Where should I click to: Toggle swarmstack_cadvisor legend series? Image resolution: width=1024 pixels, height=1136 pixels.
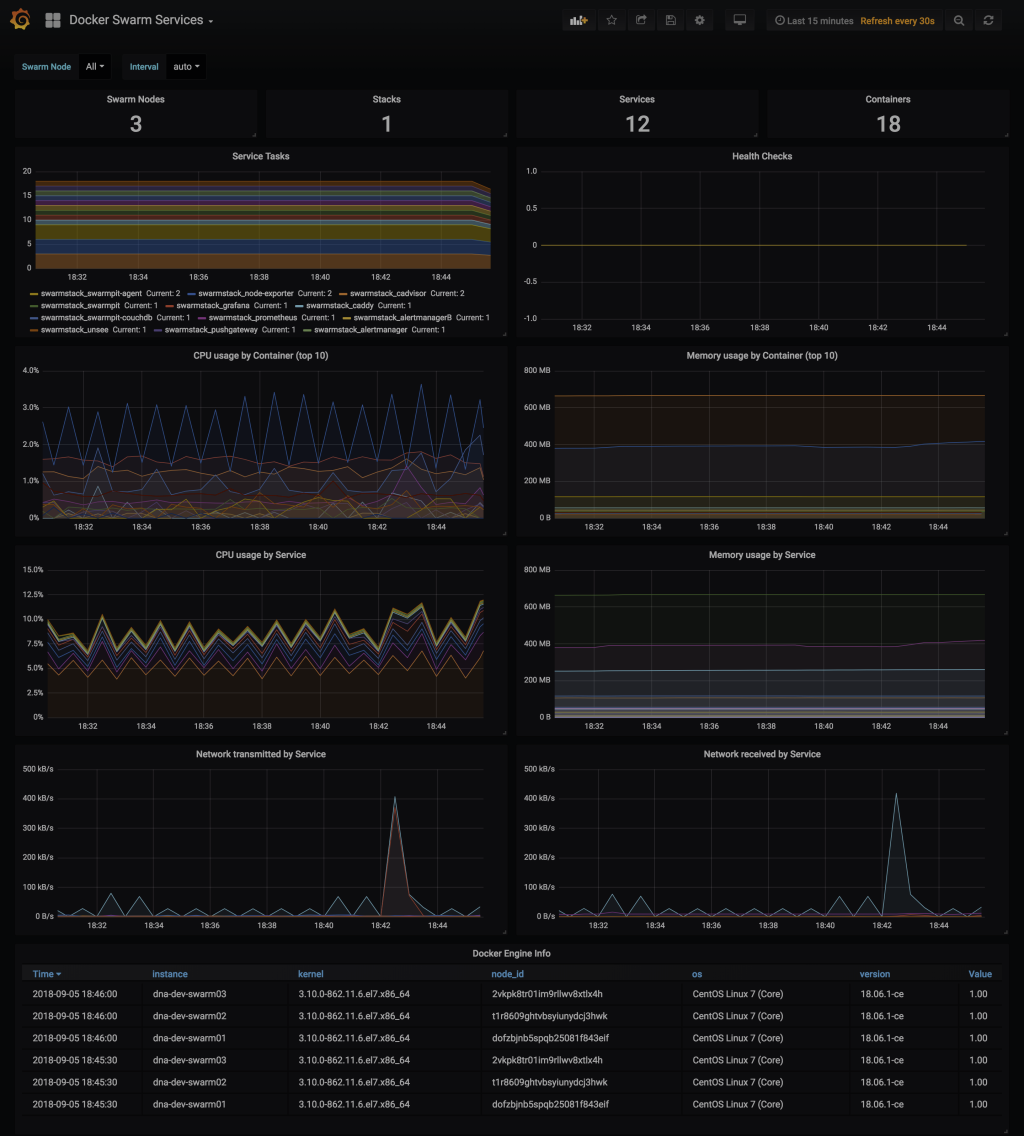[388, 293]
